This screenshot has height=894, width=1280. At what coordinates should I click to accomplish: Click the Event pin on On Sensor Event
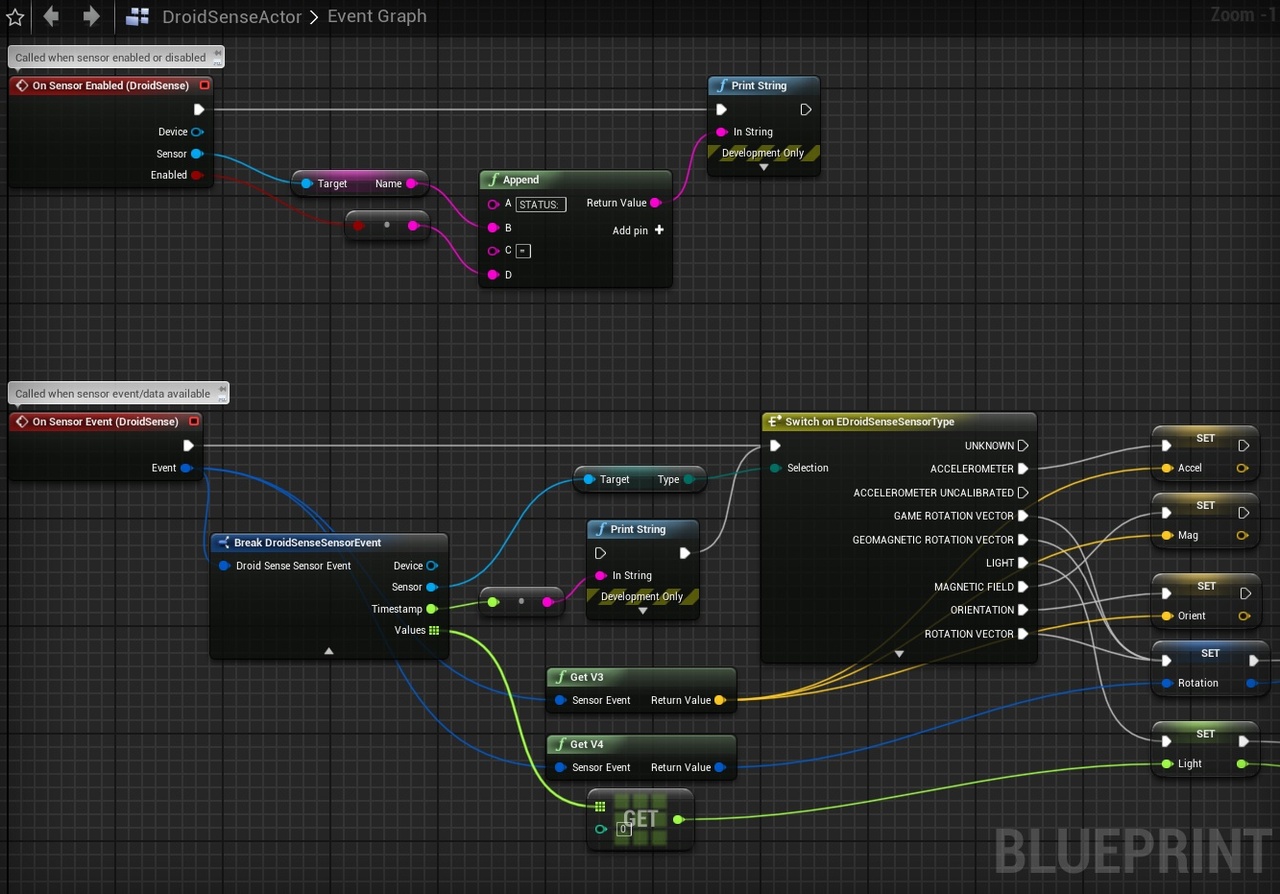pos(186,468)
